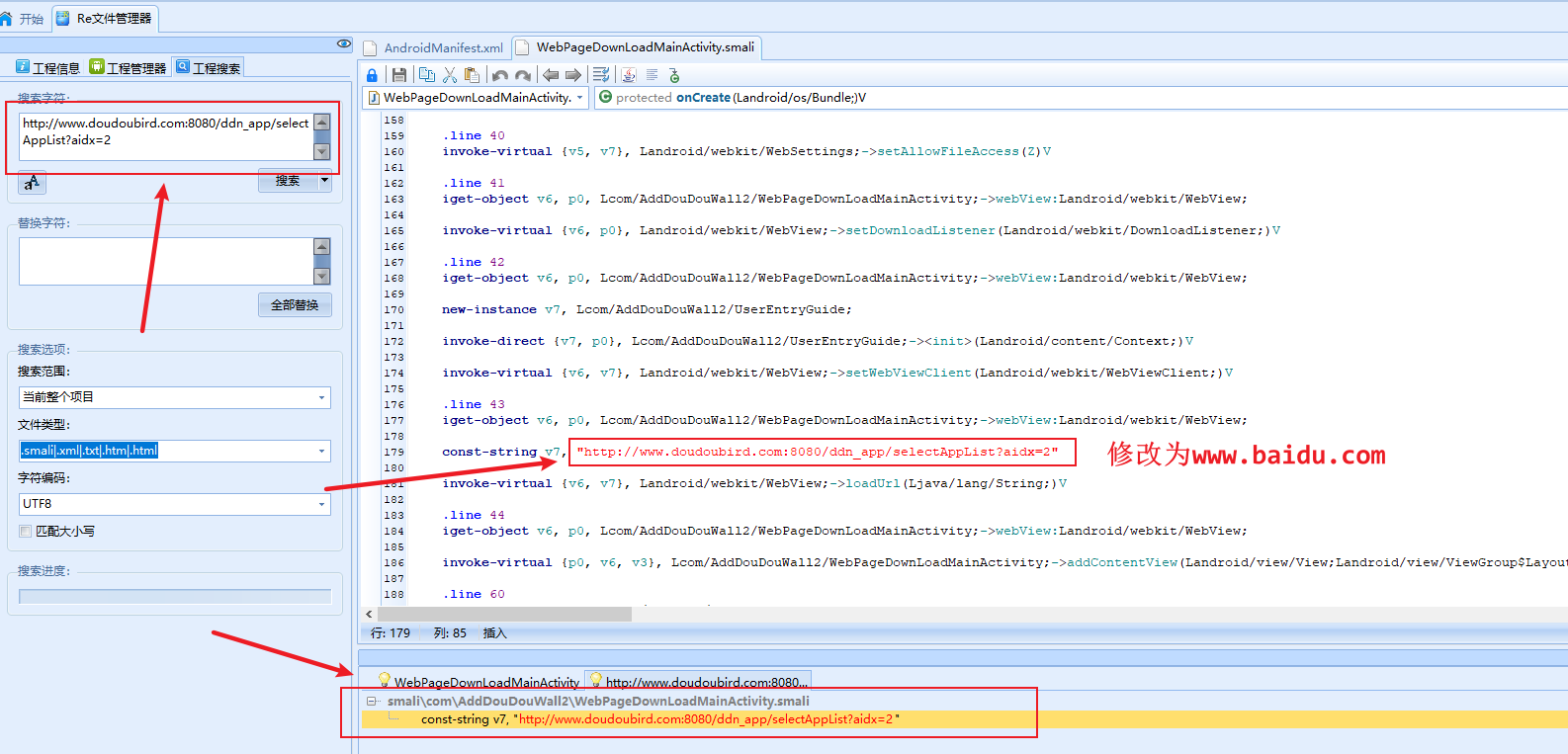Click lightbulb icon of WebPageDownLoadMainActivity result tab

(x=385, y=680)
